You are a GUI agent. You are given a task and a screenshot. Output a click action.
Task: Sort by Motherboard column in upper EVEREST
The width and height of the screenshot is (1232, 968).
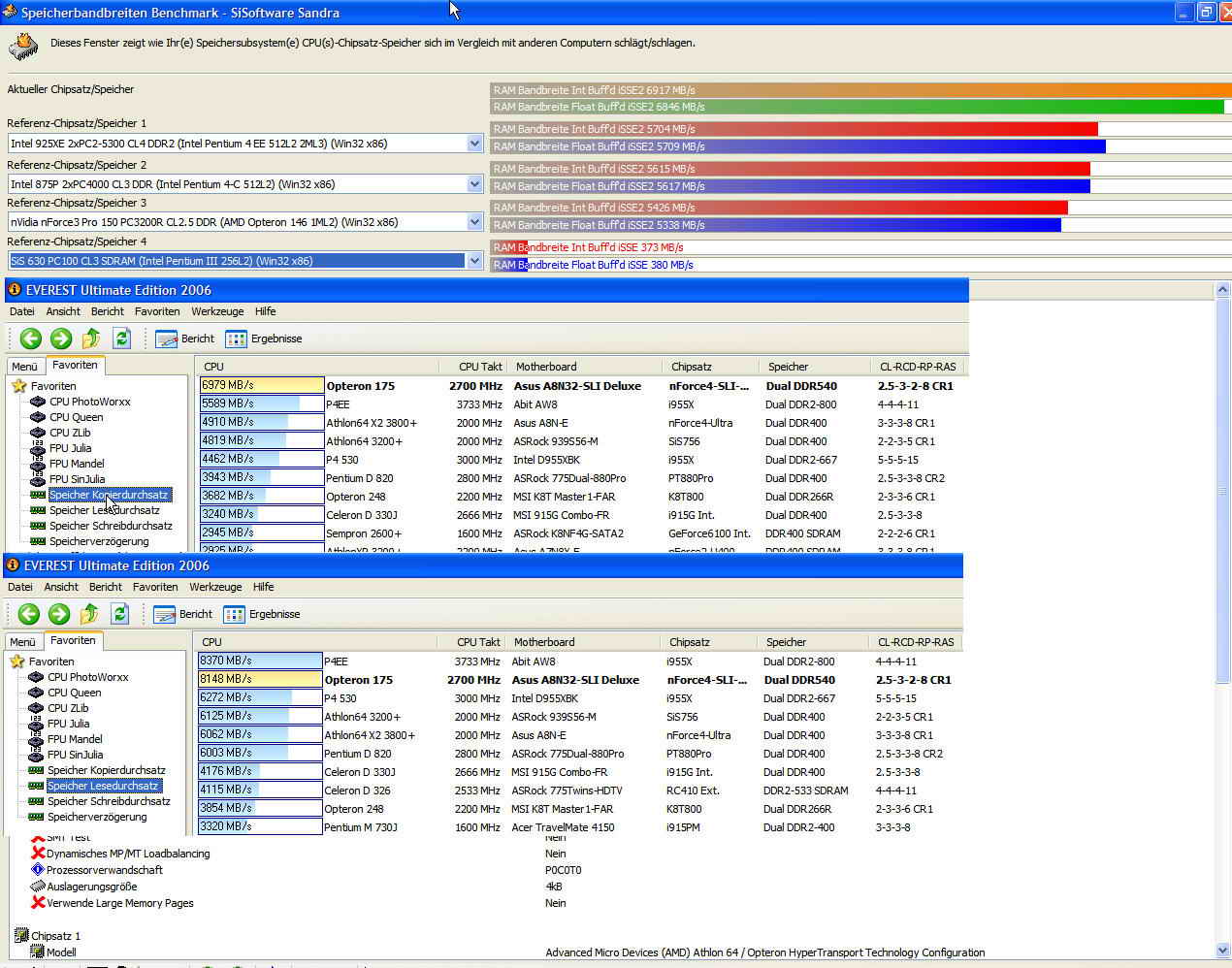pos(584,367)
